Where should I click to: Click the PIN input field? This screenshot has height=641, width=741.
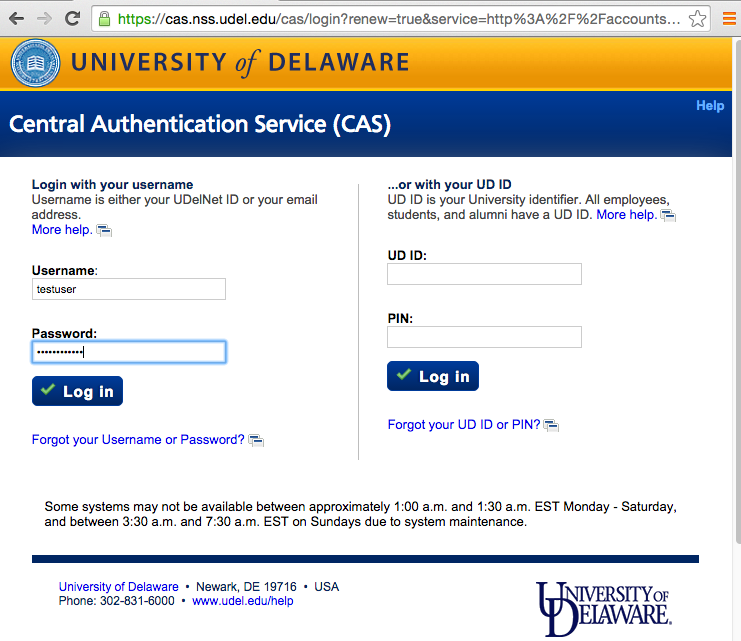tap(484, 337)
